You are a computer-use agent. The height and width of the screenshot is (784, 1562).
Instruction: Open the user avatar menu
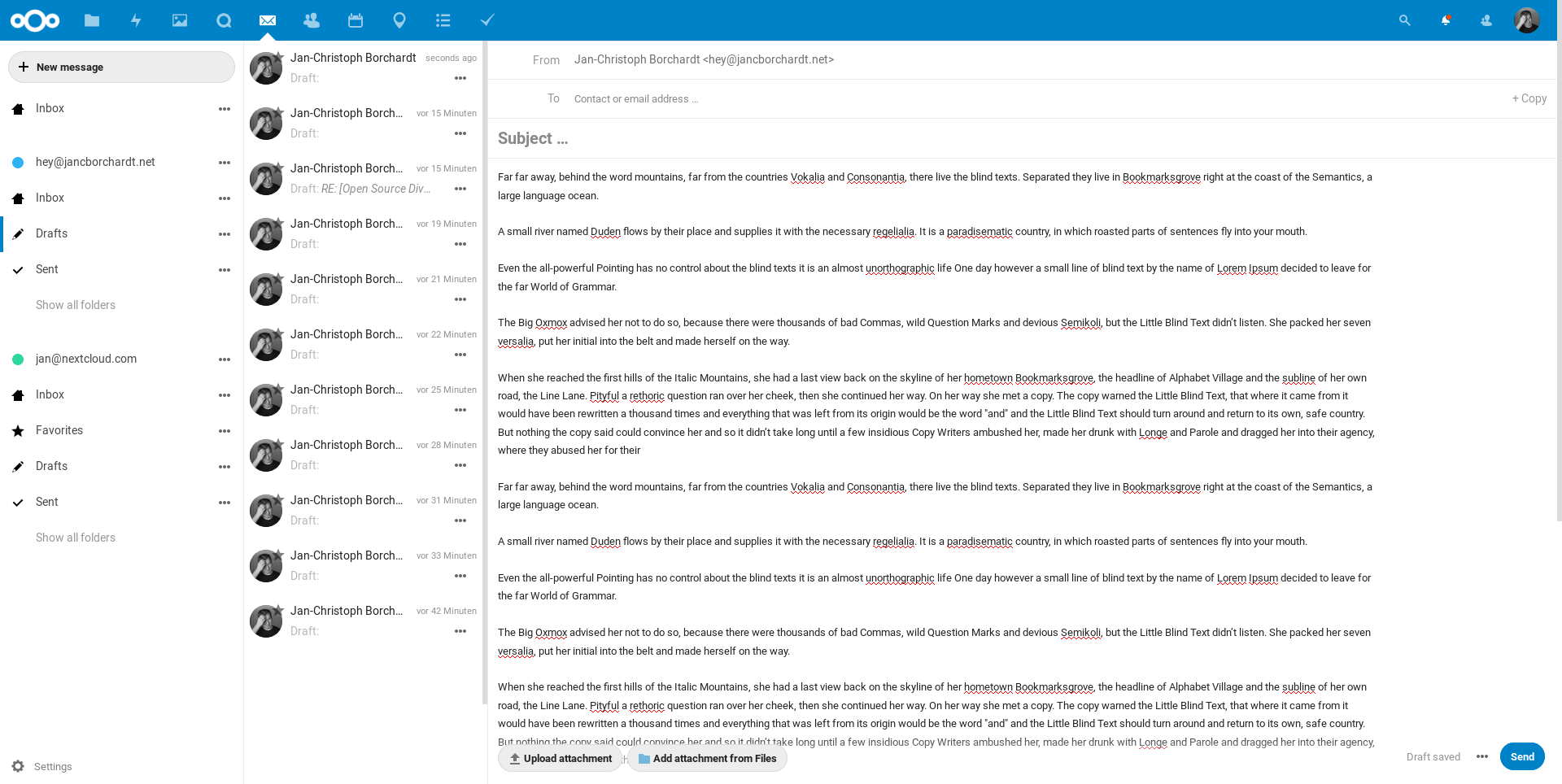pos(1527,20)
